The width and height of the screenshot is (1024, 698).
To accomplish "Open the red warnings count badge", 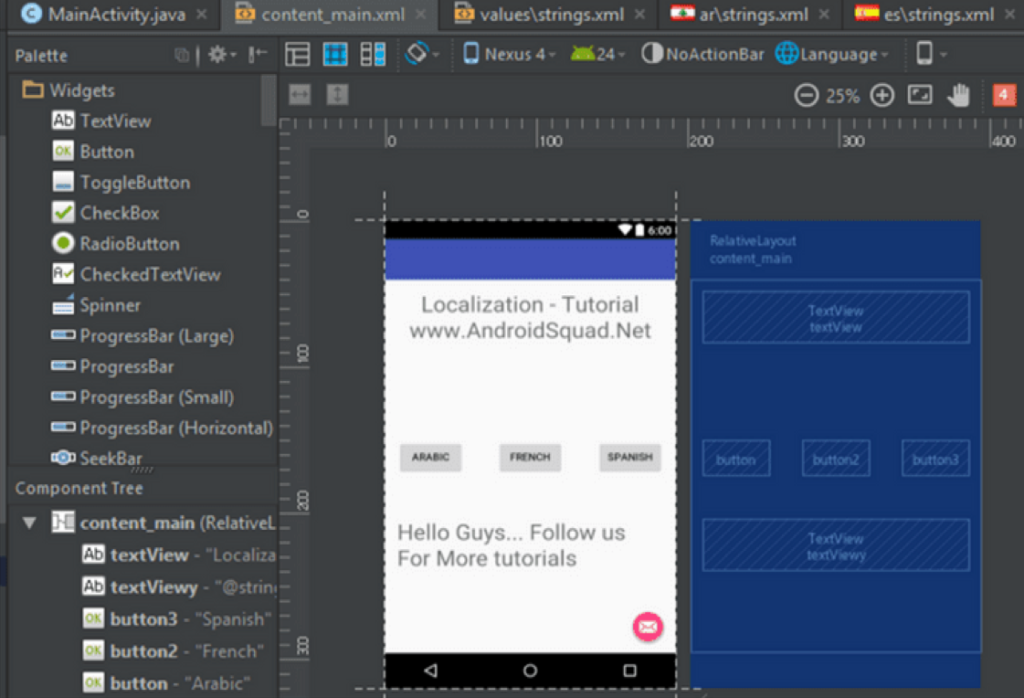I will (x=1003, y=95).
